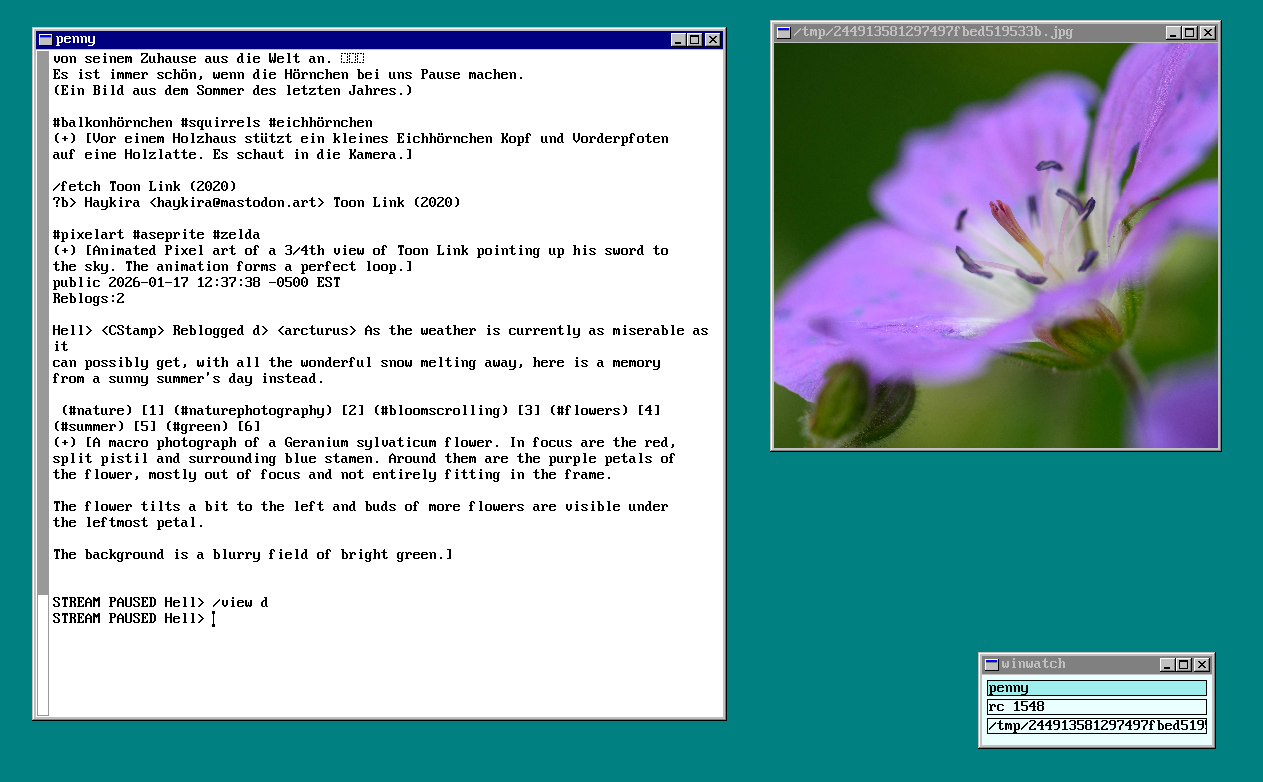Open the image viewer window's system menu icon
Image resolution: width=1263 pixels, height=782 pixels.
784,33
